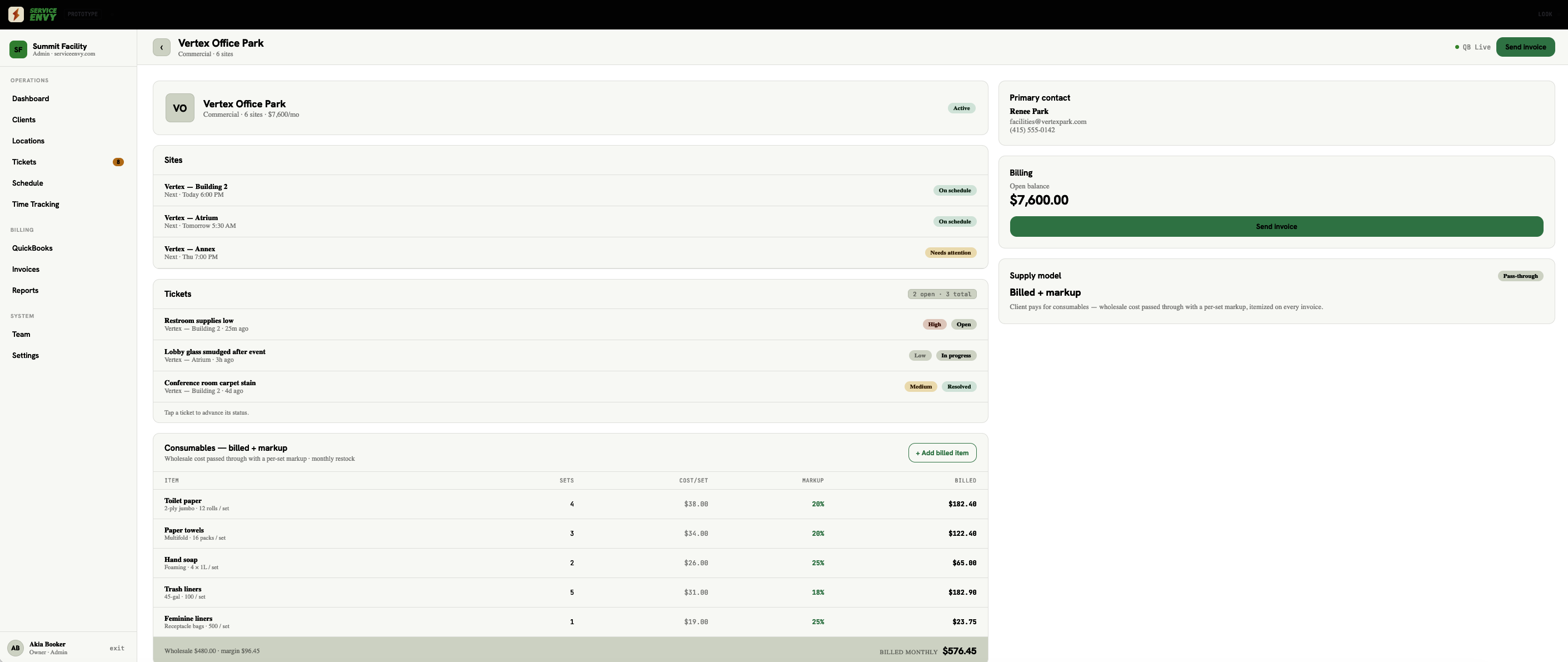Screen dimensions: 1568x662
Task: Click the $7,600.00 open balance amount
Action: [x=1038, y=200]
